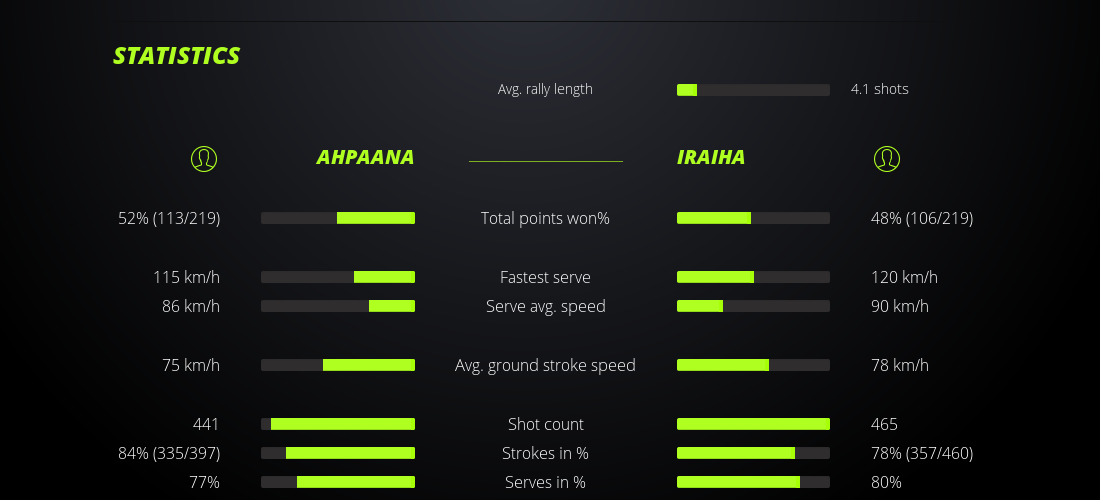Click the Avg. ground stroke speed label
Viewport: 1100px width, 500px height.
tap(545, 365)
